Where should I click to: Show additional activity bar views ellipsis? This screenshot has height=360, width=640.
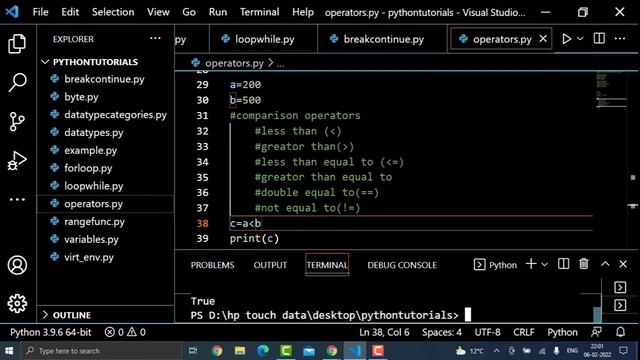[17, 200]
